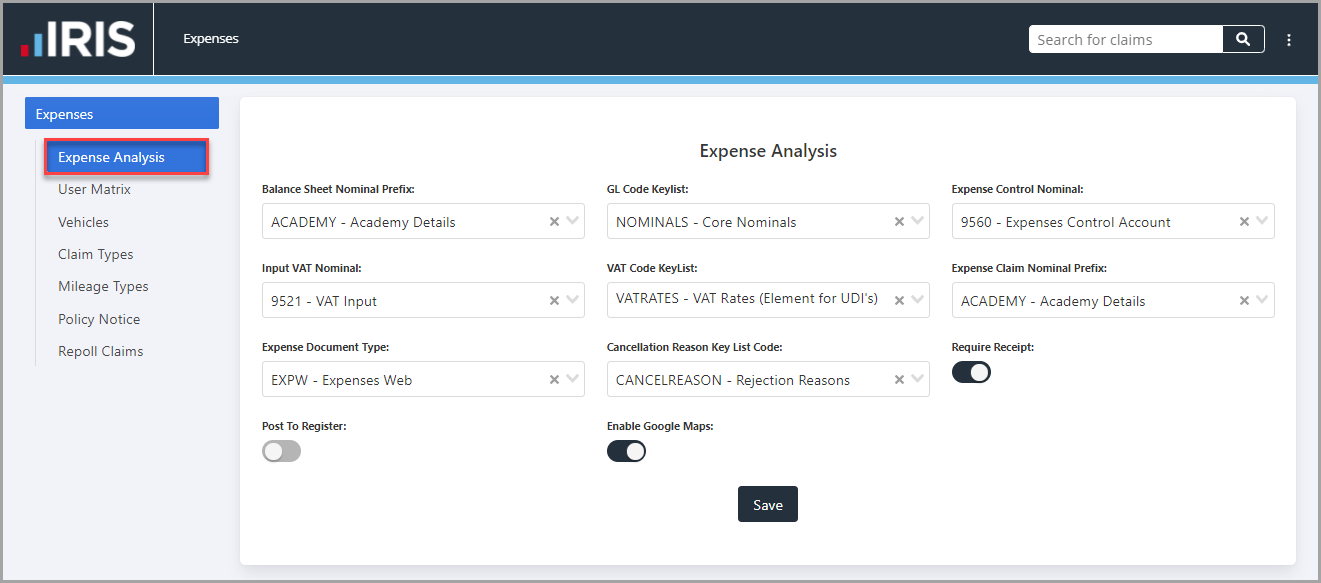The height and width of the screenshot is (583, 1321).
Task: Click 'EXPW - Expenses Web' value
Action: pos(341,380)
